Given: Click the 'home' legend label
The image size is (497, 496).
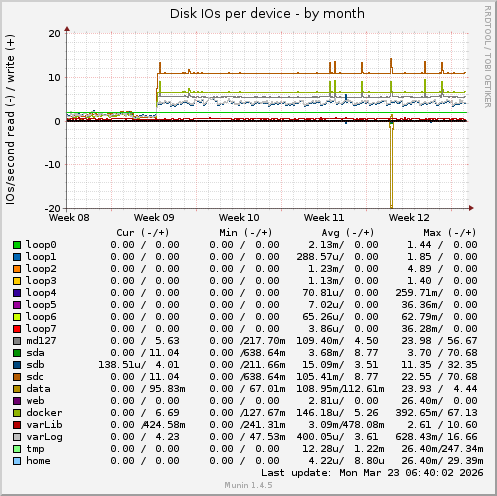Looking at the screenshot, I should coord(38,461).
